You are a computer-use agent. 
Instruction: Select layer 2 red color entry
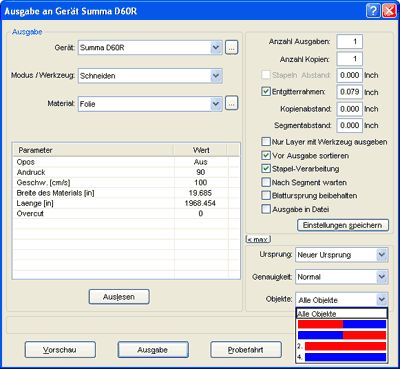342,346
